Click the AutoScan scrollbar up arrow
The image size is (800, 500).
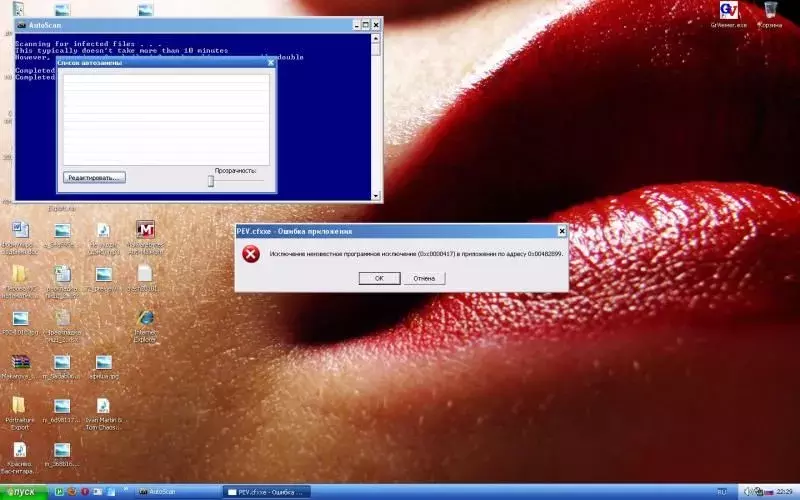pos(376,38)
